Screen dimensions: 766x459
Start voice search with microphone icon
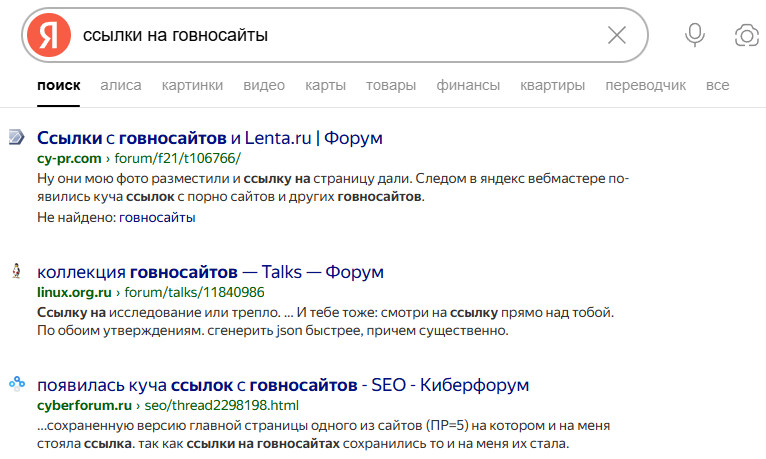click(x=694, y=36)
